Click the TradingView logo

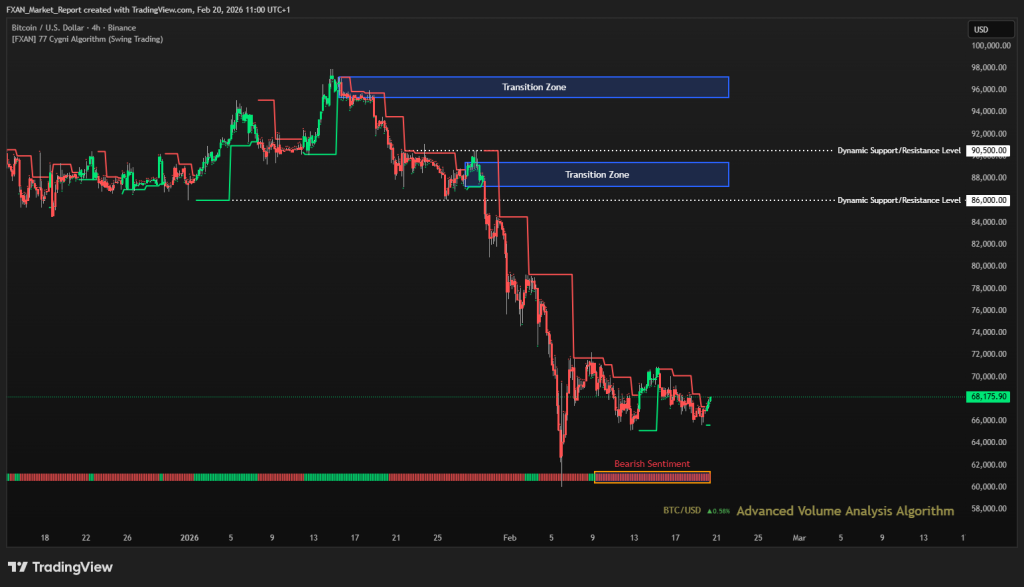[x=60, y=567]
